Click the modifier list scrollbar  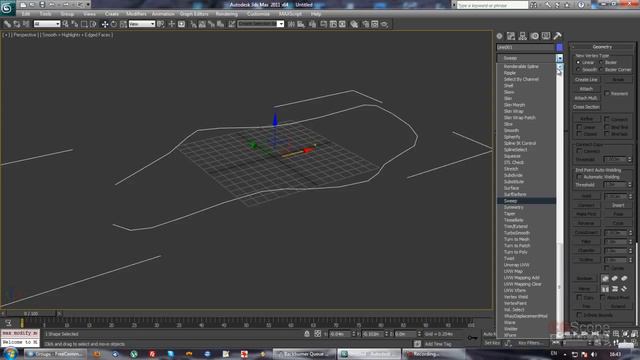pos(560,200)
